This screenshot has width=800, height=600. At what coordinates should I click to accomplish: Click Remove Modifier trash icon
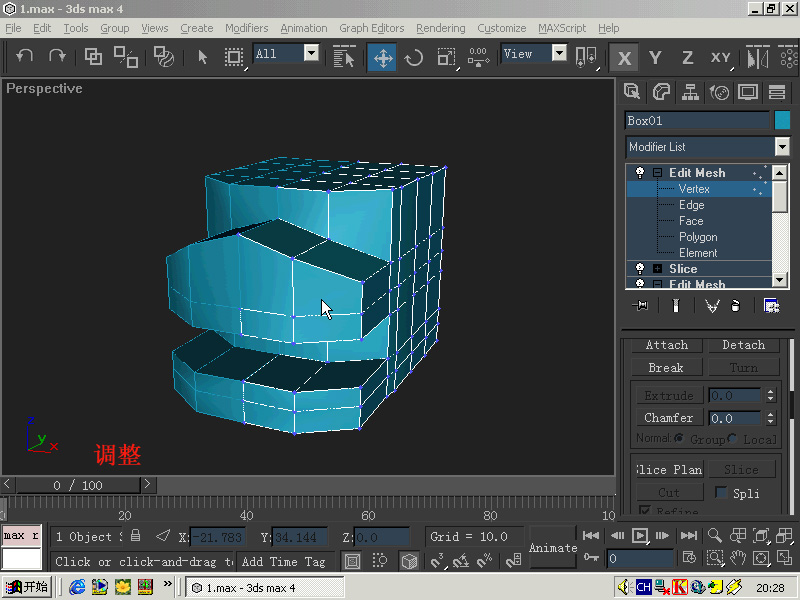(735, 306)
